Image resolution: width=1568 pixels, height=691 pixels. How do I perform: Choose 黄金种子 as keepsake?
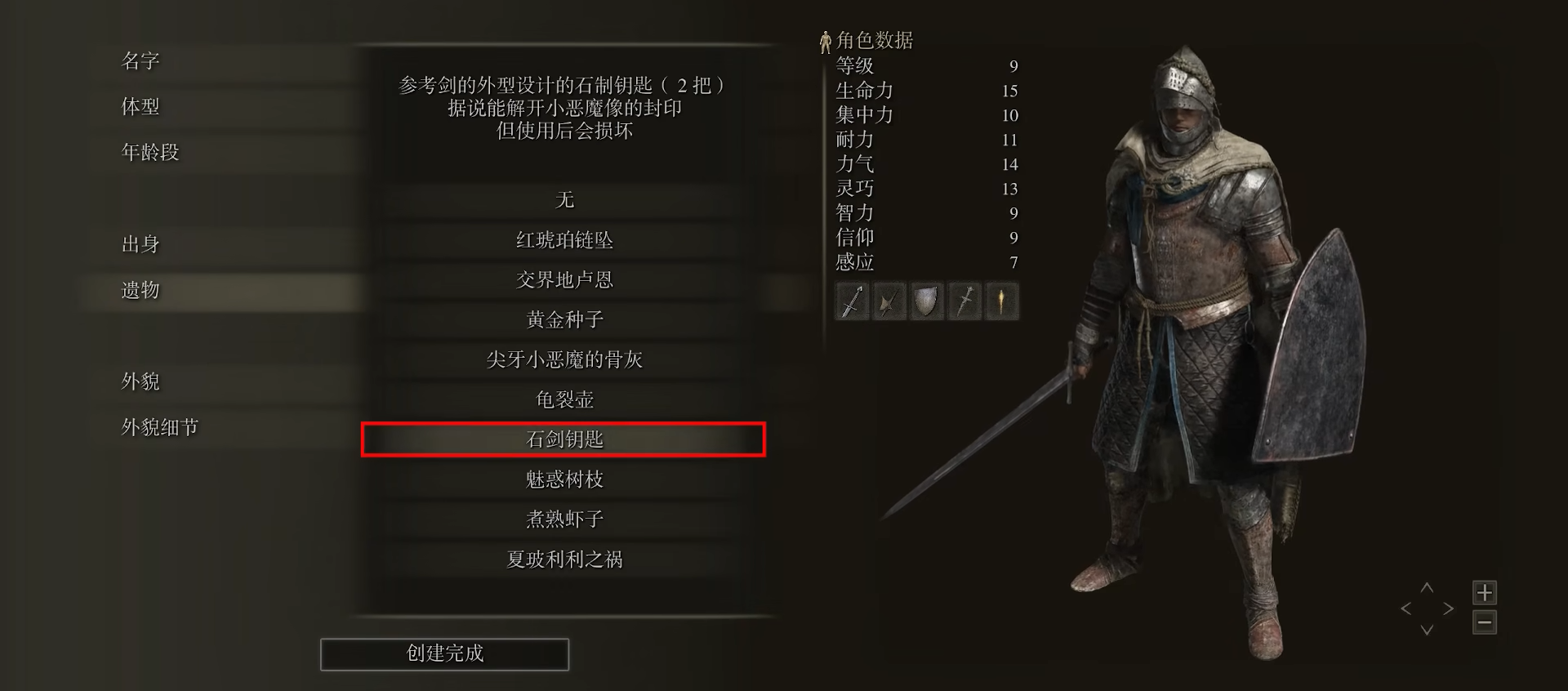[x=564, y=319]
